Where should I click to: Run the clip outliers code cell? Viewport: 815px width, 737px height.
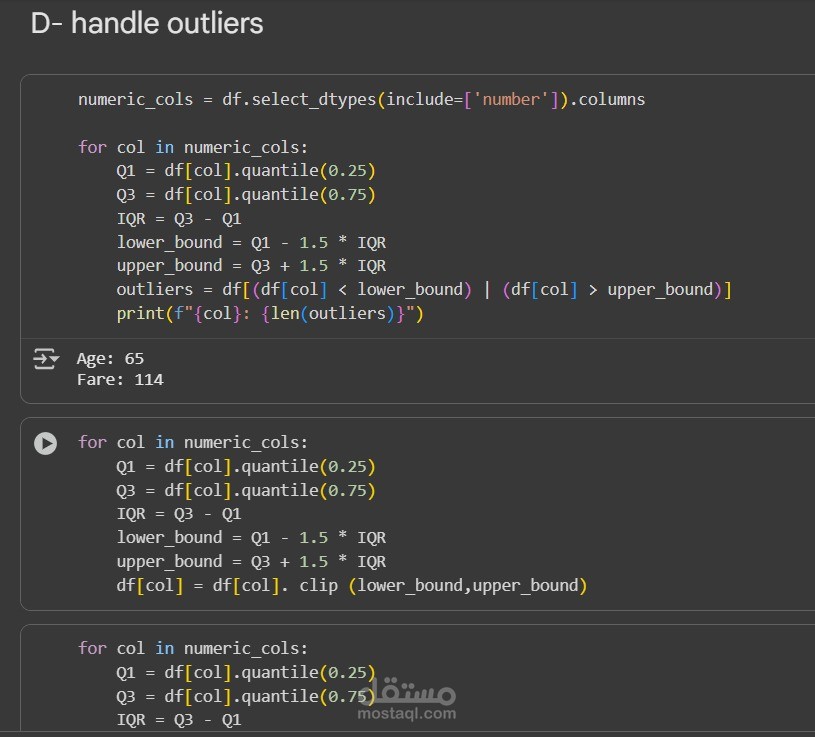coord(46,443)
